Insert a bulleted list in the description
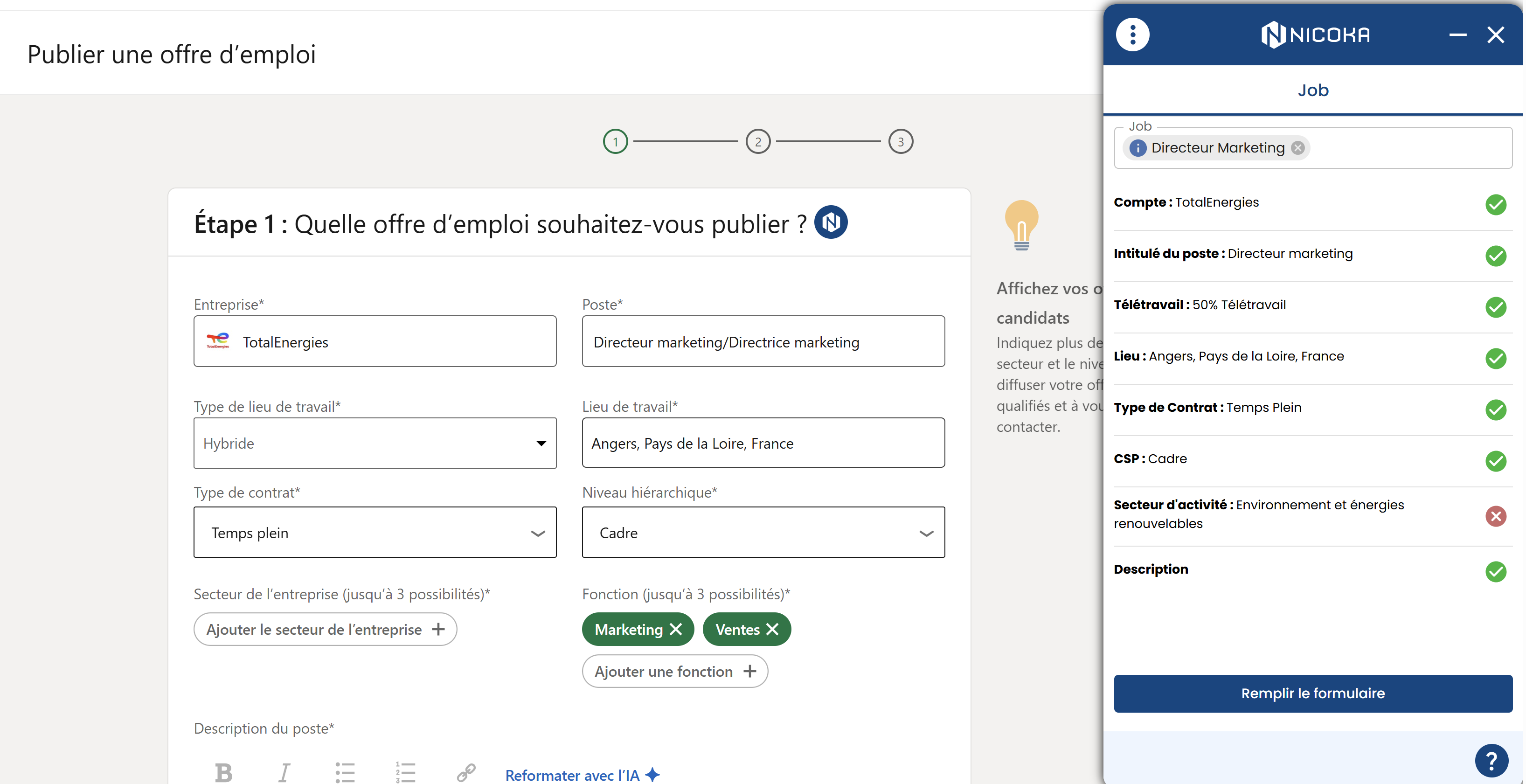This screenshot has height=784, width=1526. click(345, 772)
